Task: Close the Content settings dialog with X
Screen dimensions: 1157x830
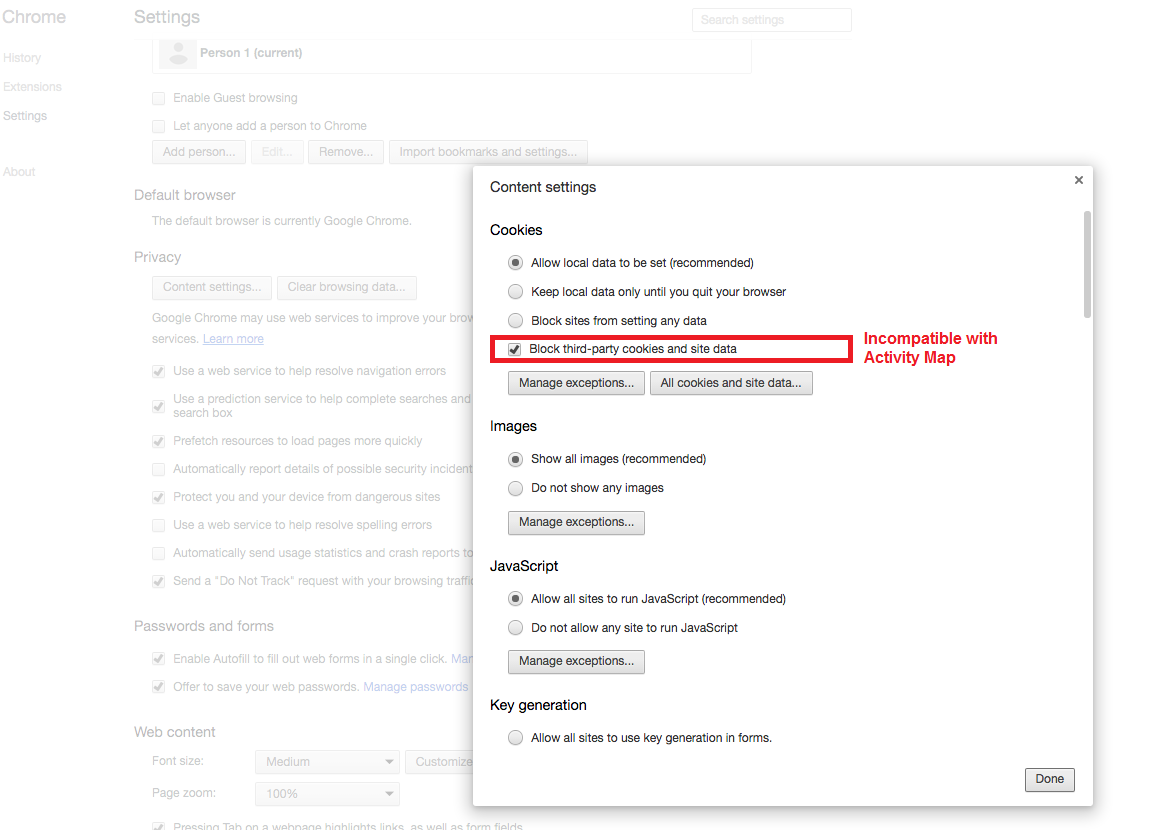Action: pos(1078,180)
